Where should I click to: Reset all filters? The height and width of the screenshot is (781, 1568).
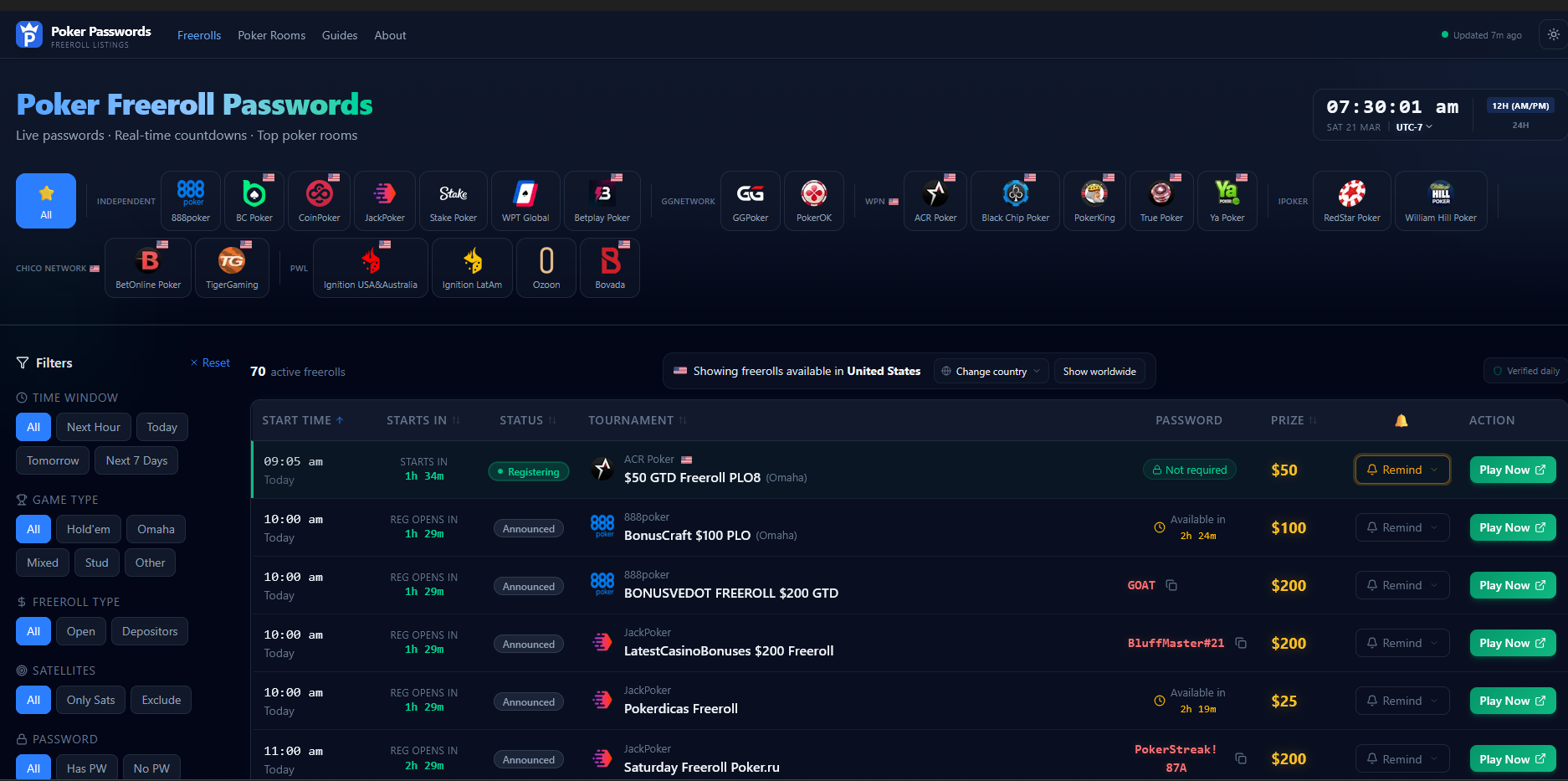[x=210, y=362]
